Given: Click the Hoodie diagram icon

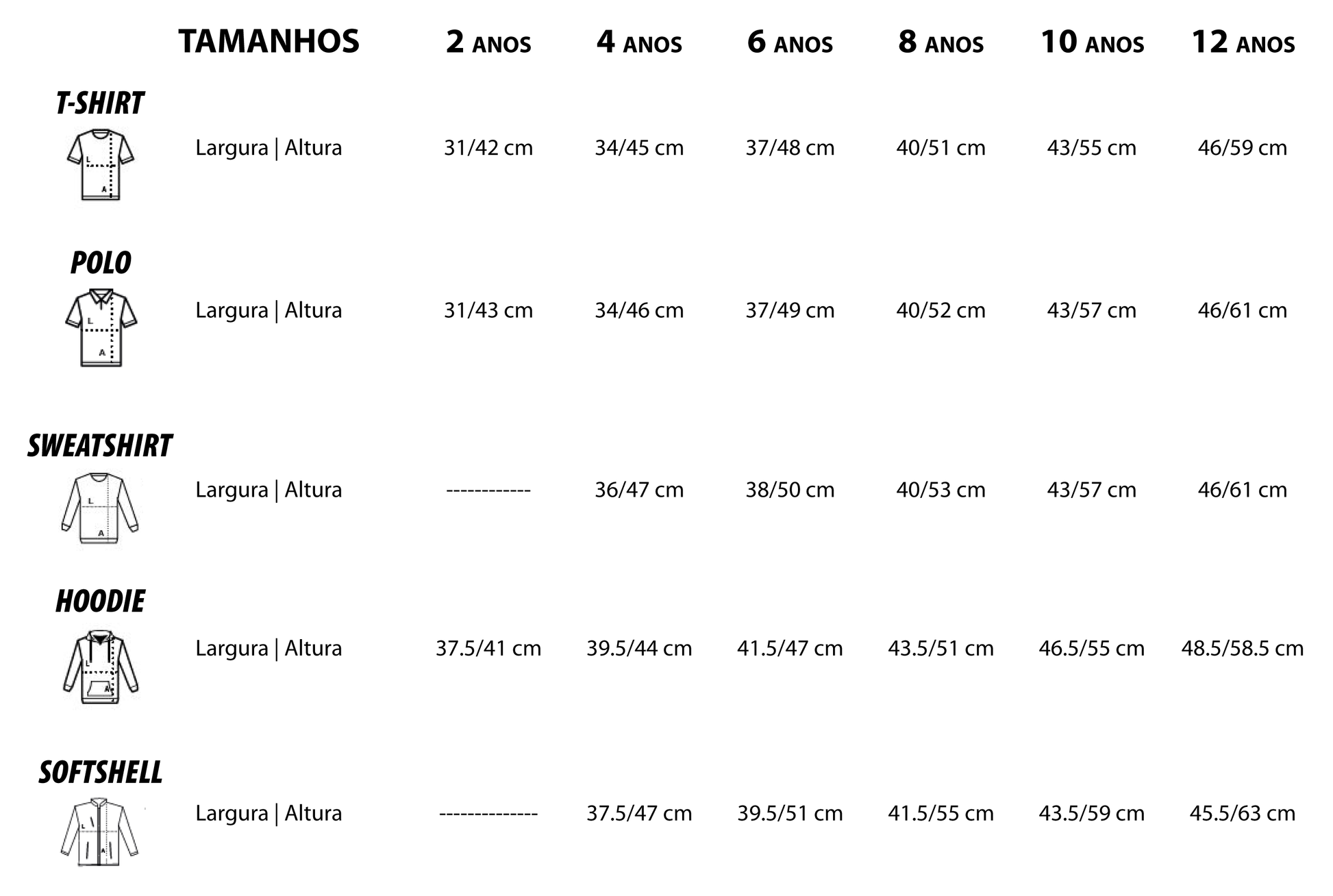Looking at the screenshot, I should [x=101, y=667].
